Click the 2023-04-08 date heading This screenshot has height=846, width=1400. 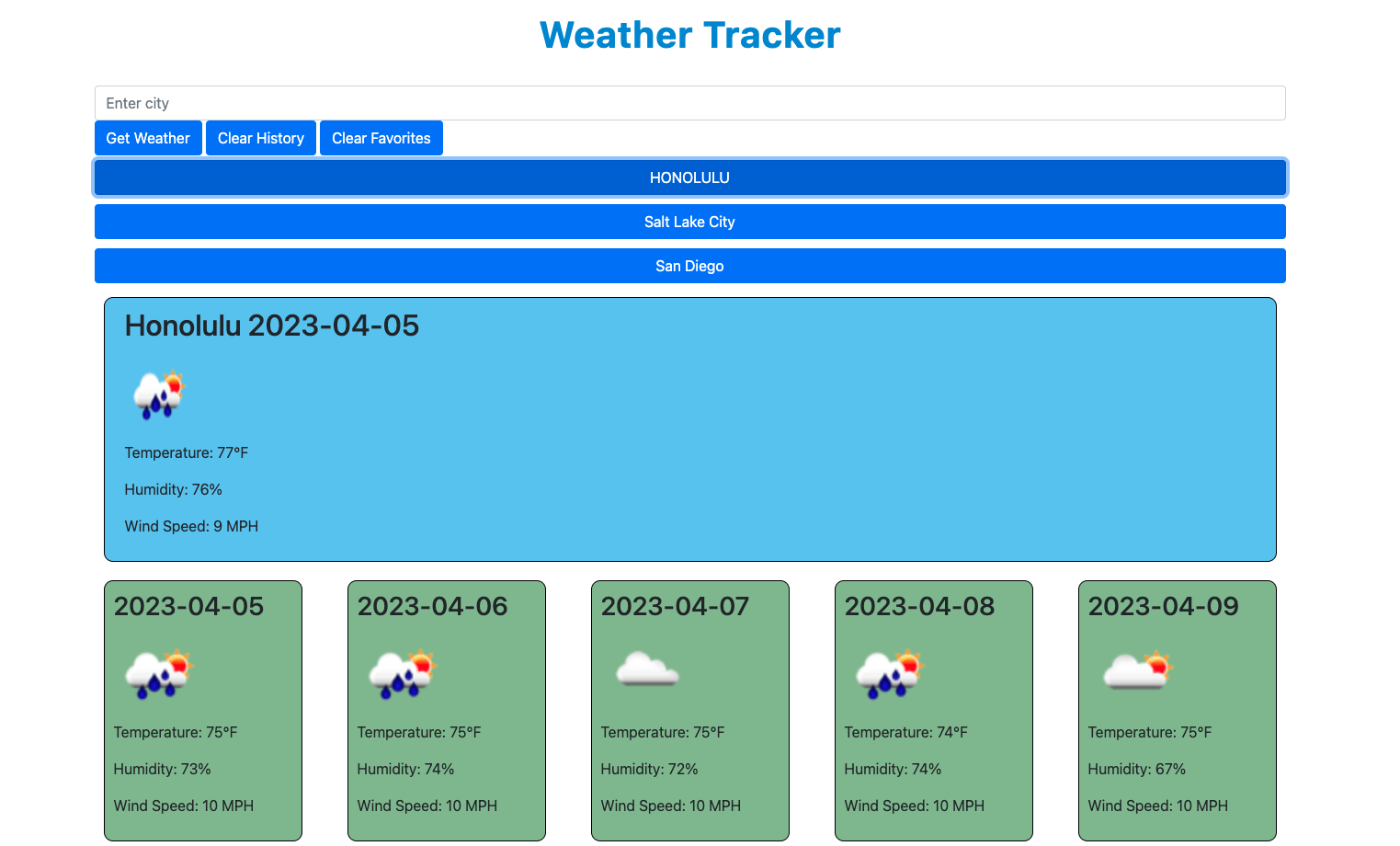point(920,606)
